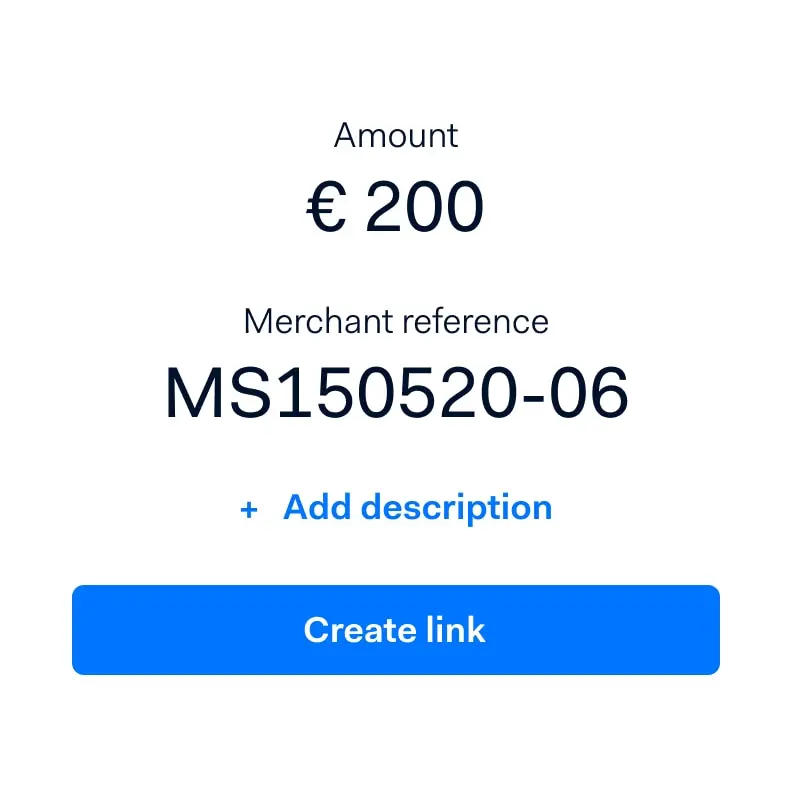Click the Merchant reference label

pyautogui.click(x=396, y=321)
